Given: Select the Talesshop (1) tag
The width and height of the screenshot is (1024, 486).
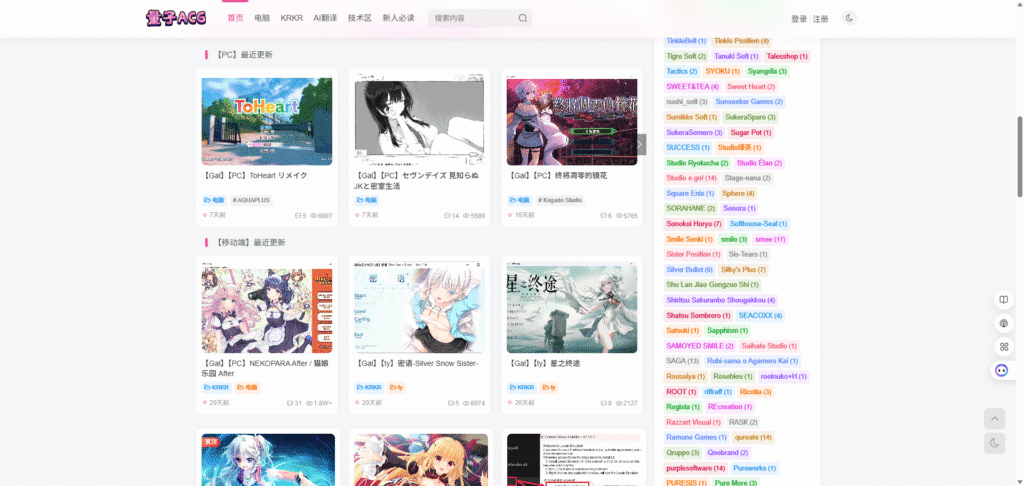Looking at the screenshot, I should [787, 56].
